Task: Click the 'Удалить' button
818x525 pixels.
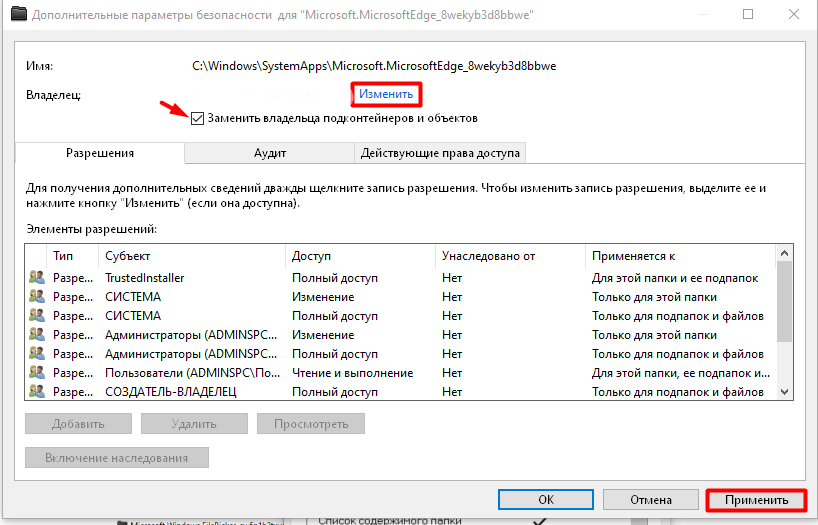Action: point(194,424)
